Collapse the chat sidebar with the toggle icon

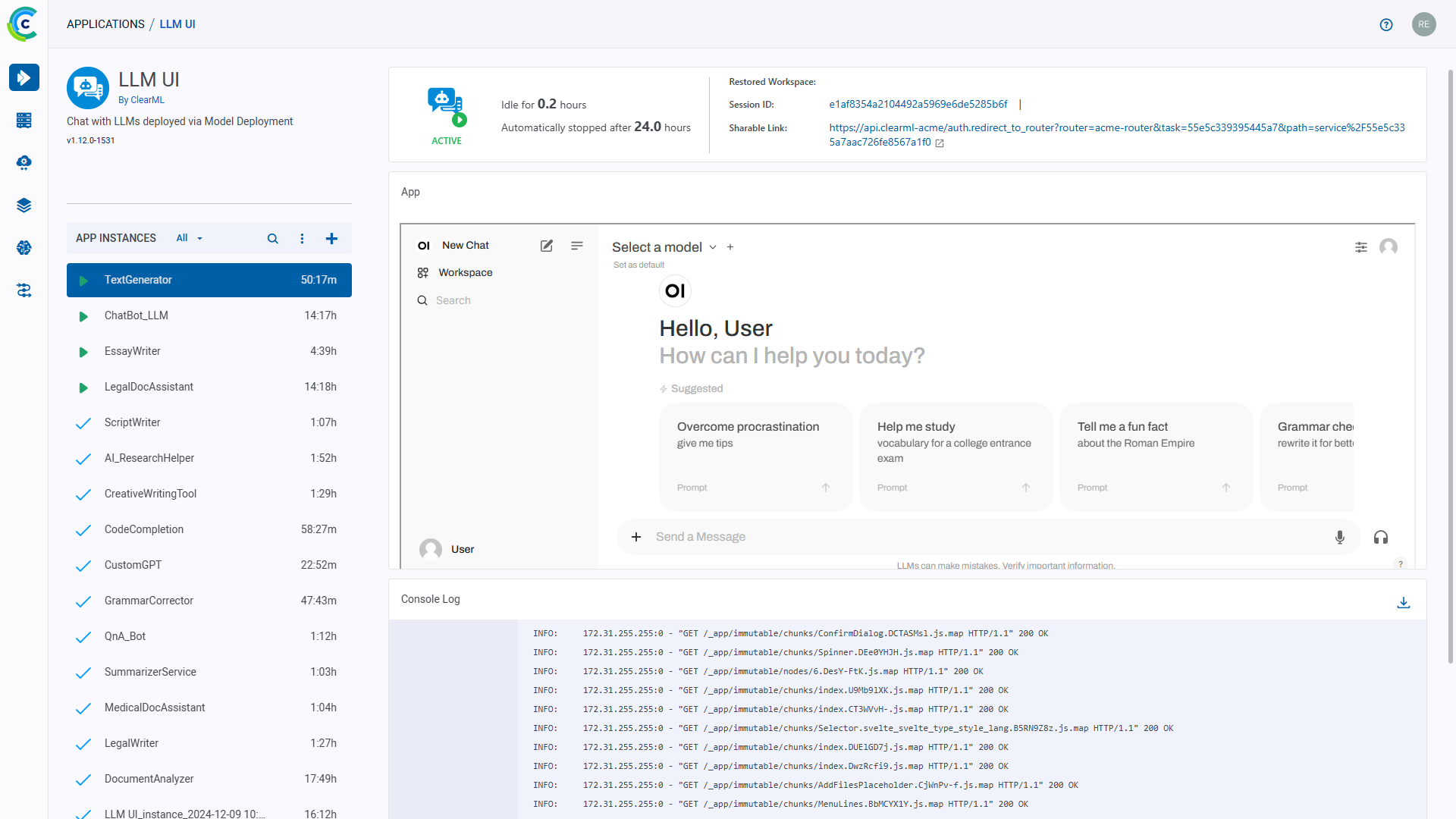(x=577, y=246)
